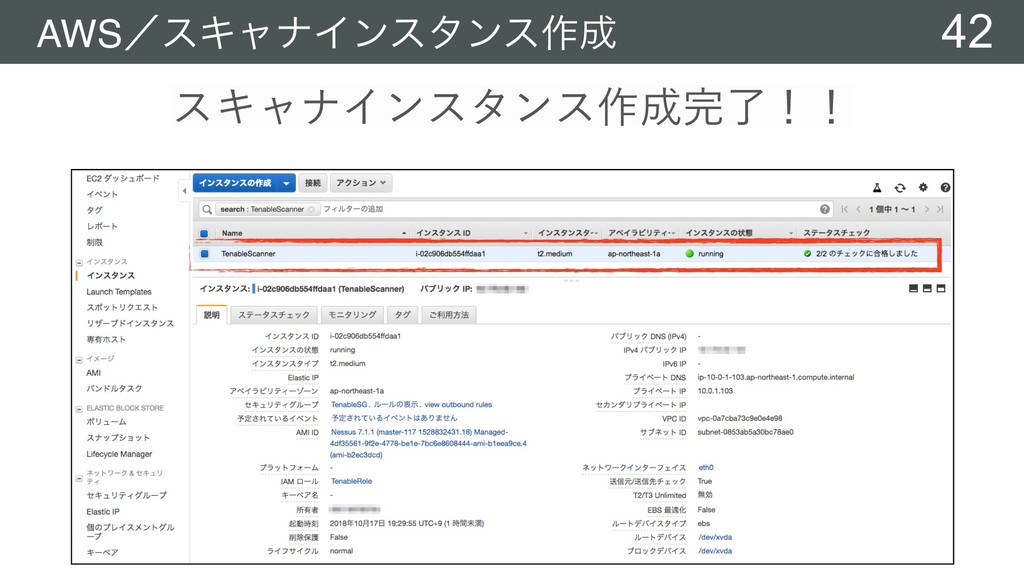Open the block device /dev/xvda link
This screenshot has width=1024, height=576.
(715, 551)
